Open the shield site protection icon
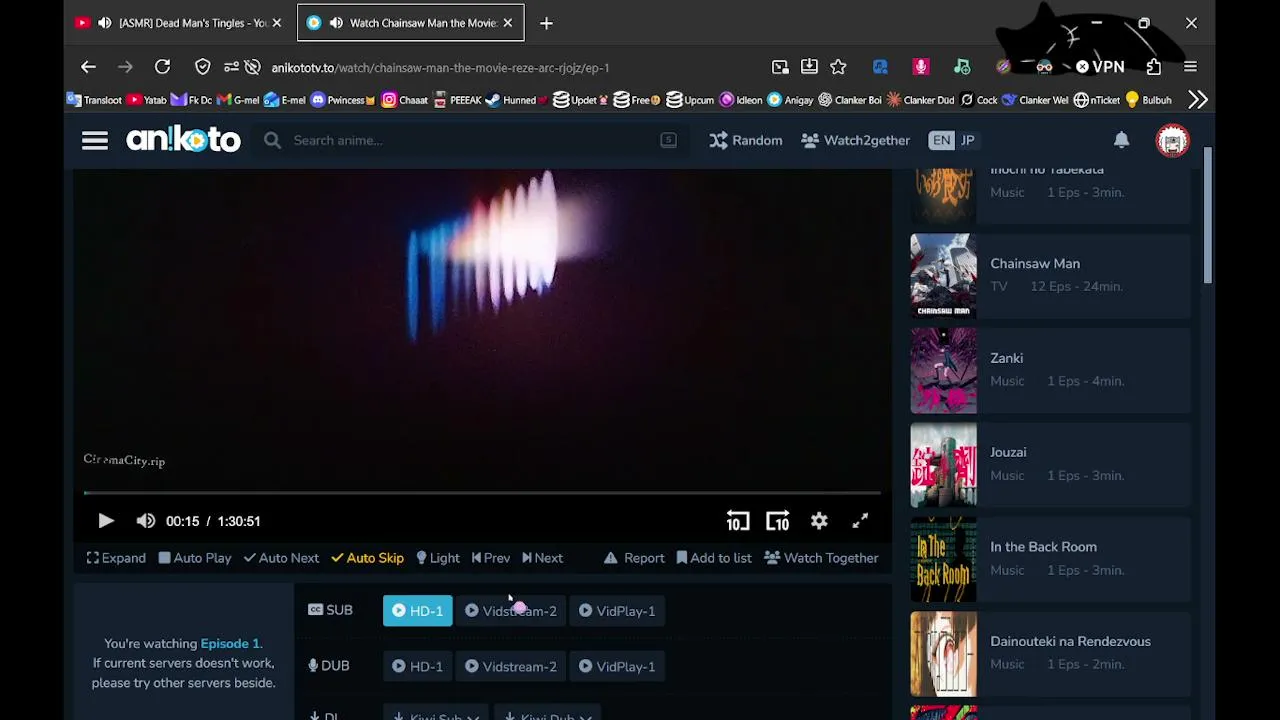 [x=203, y=67]
